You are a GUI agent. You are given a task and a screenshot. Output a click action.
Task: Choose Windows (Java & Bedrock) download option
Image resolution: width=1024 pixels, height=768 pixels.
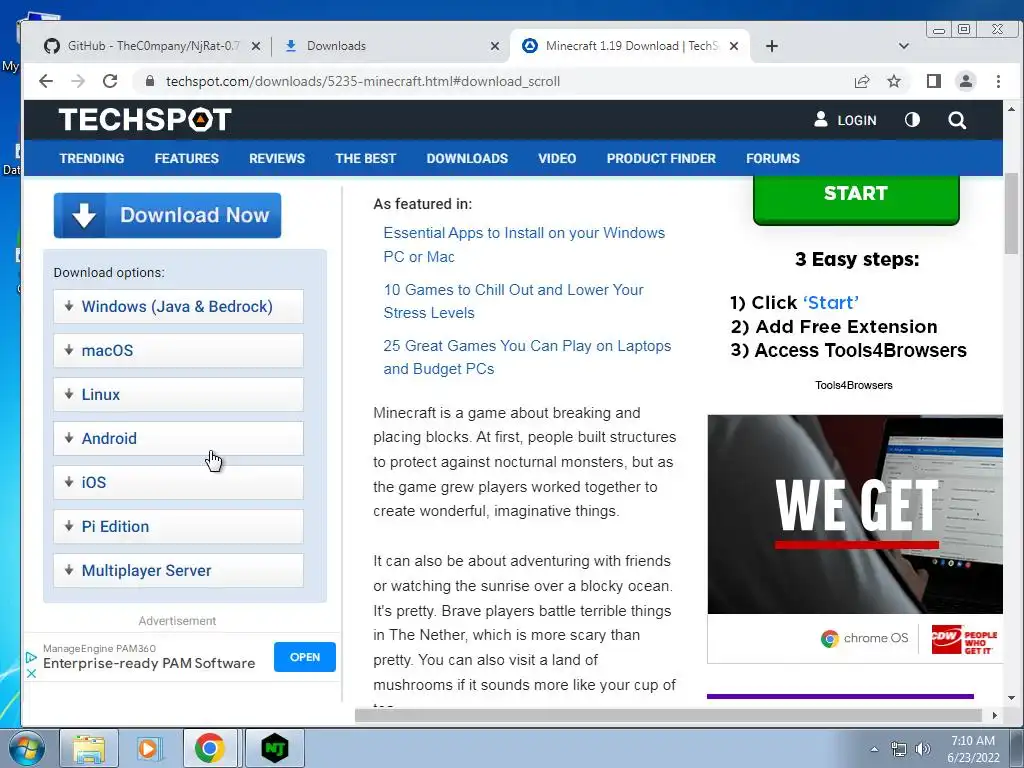point(178,306)
